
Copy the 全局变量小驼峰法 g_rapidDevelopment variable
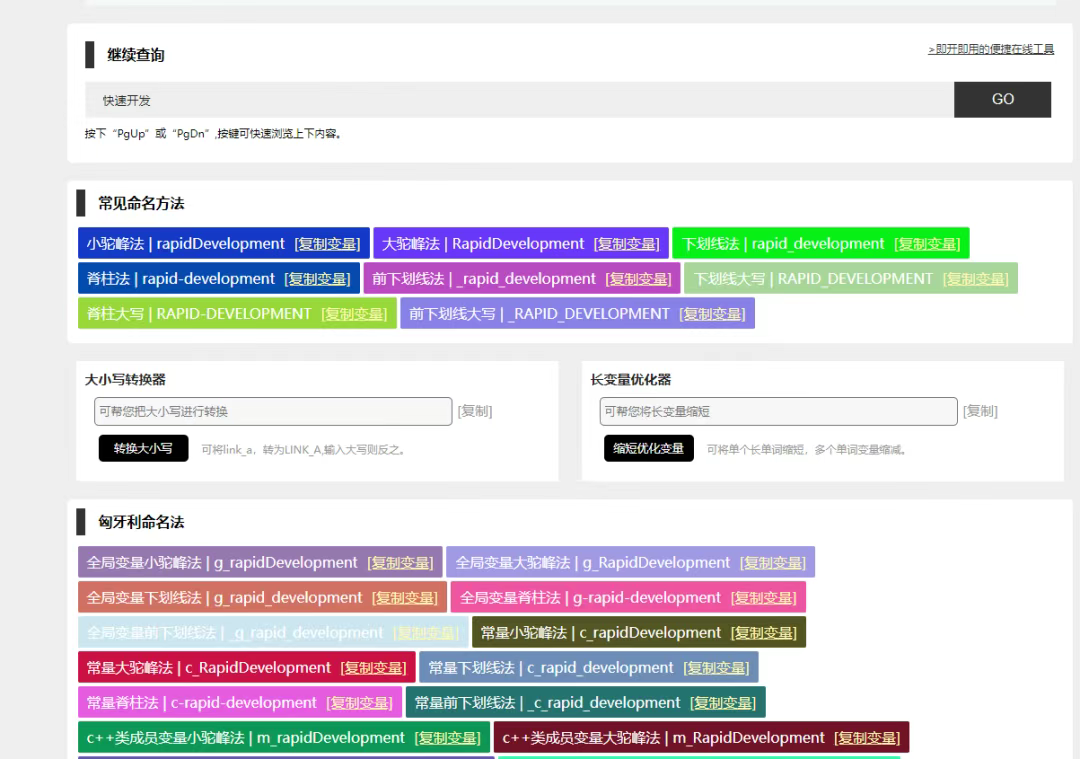[400, 563]
